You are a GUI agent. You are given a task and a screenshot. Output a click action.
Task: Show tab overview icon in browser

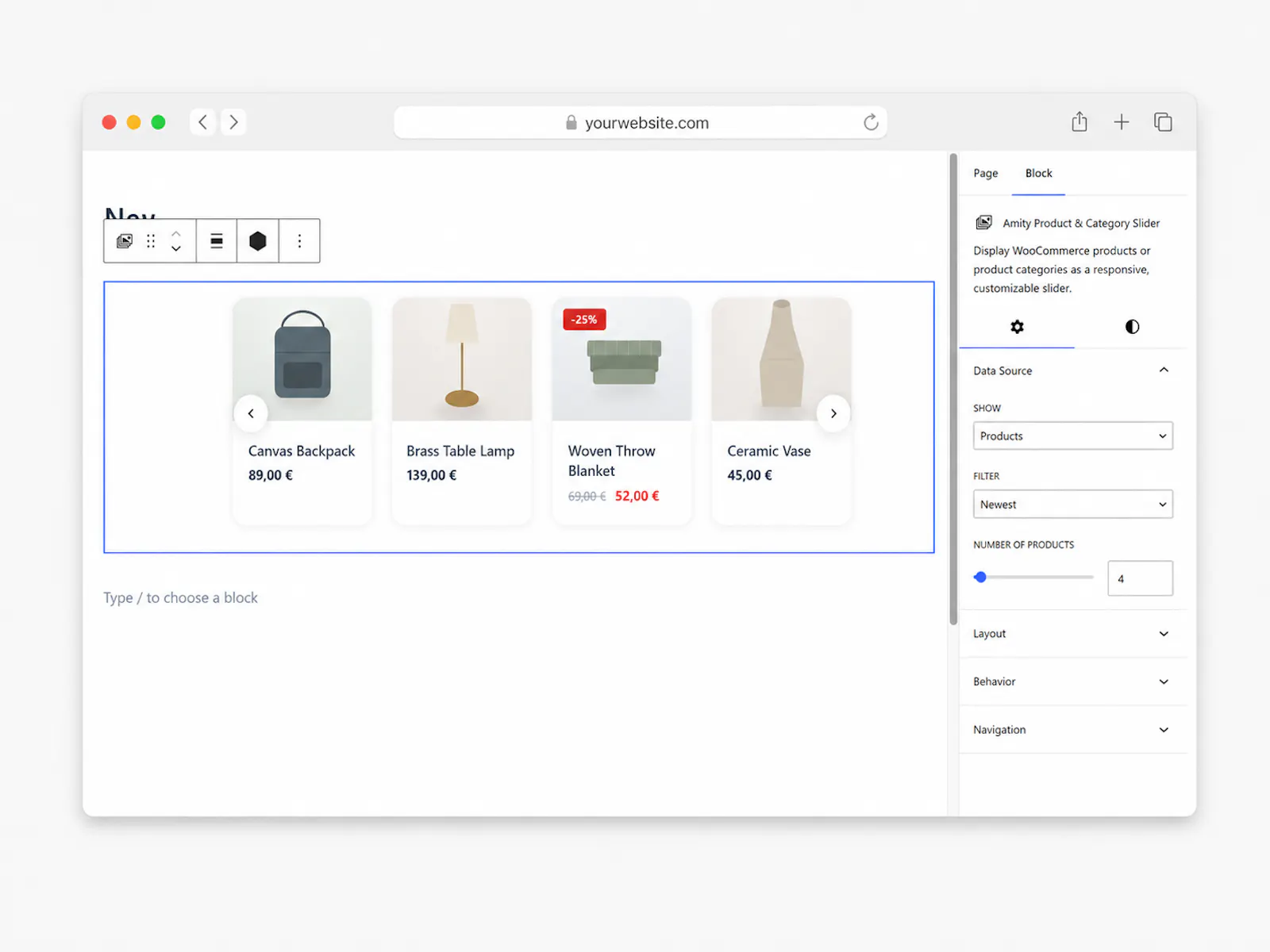coord(1163,122)
